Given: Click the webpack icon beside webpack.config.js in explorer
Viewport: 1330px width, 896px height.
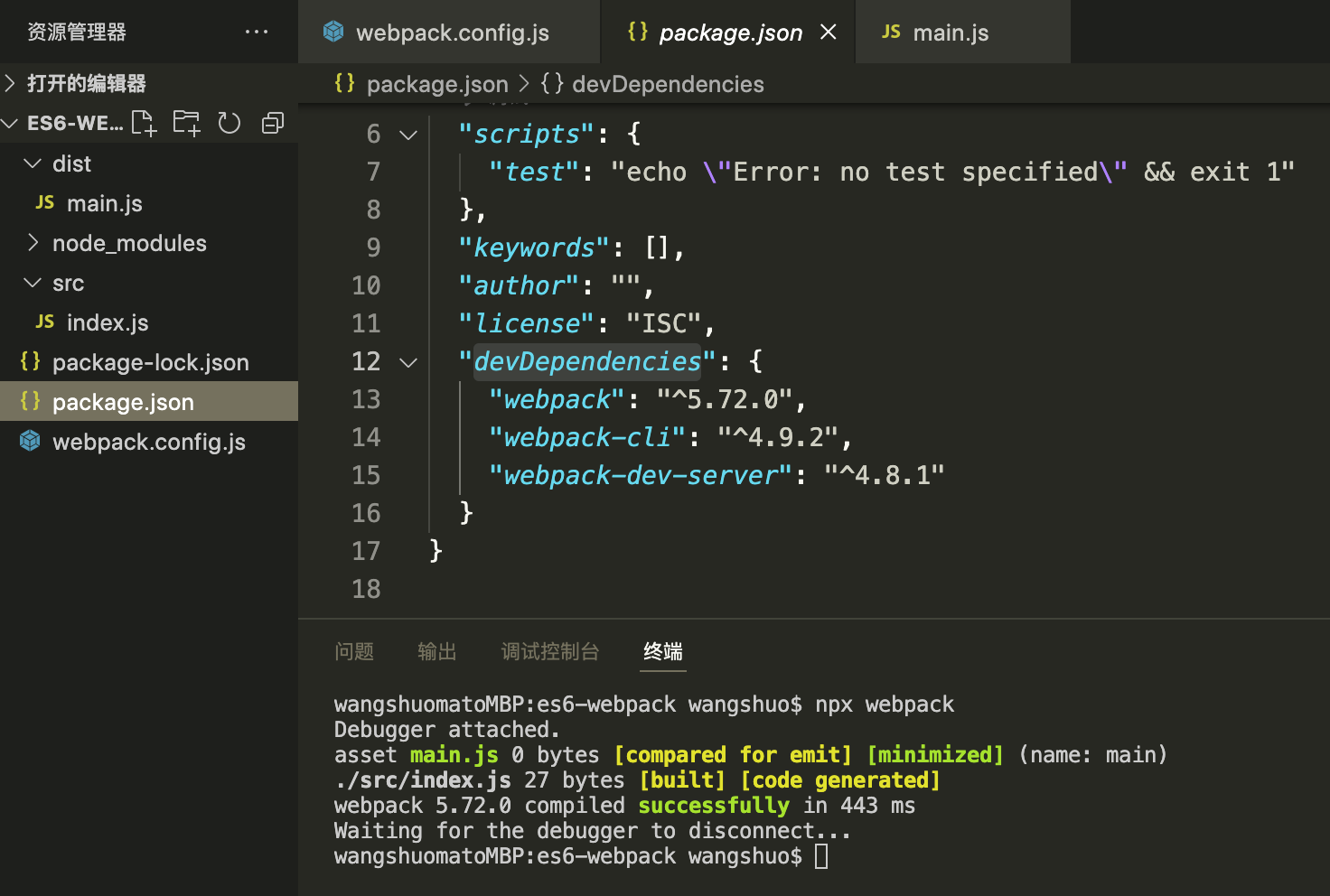Looking at the screenshot, I should pyautogui.click(x=30, y=441).
